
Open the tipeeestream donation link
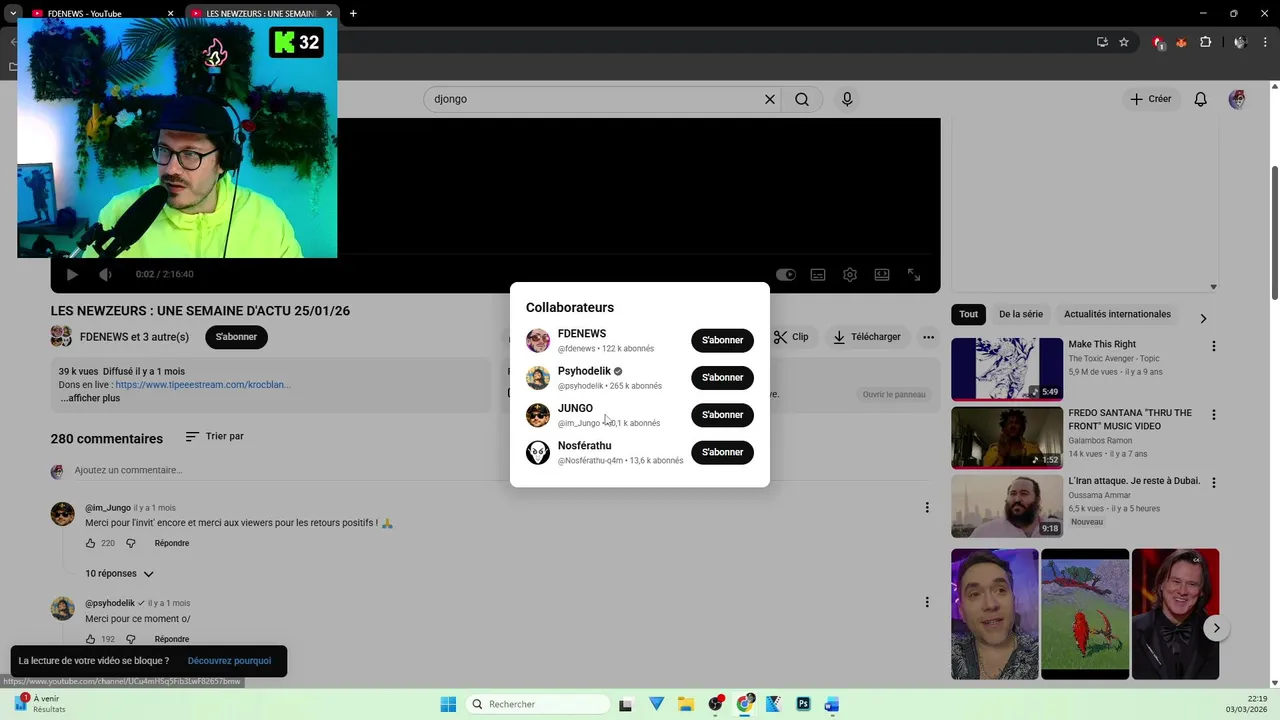(203, 384)
